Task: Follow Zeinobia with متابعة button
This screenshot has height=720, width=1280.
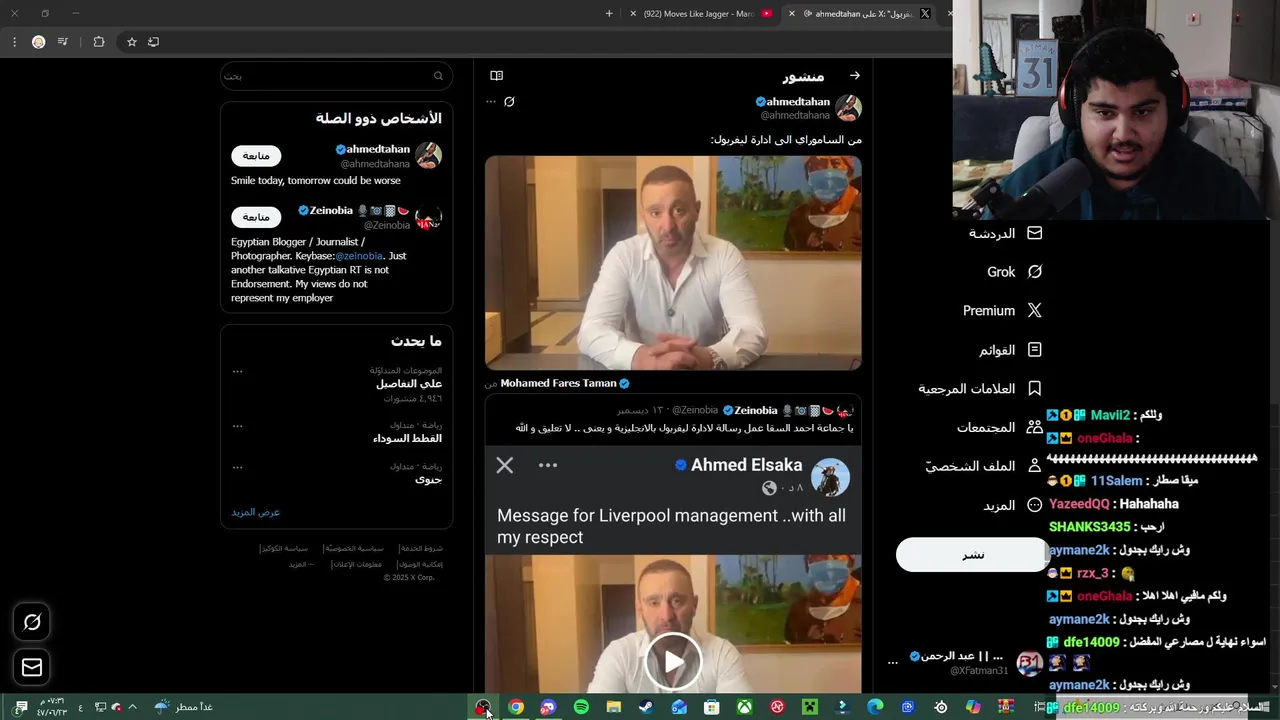Action: 256,217
